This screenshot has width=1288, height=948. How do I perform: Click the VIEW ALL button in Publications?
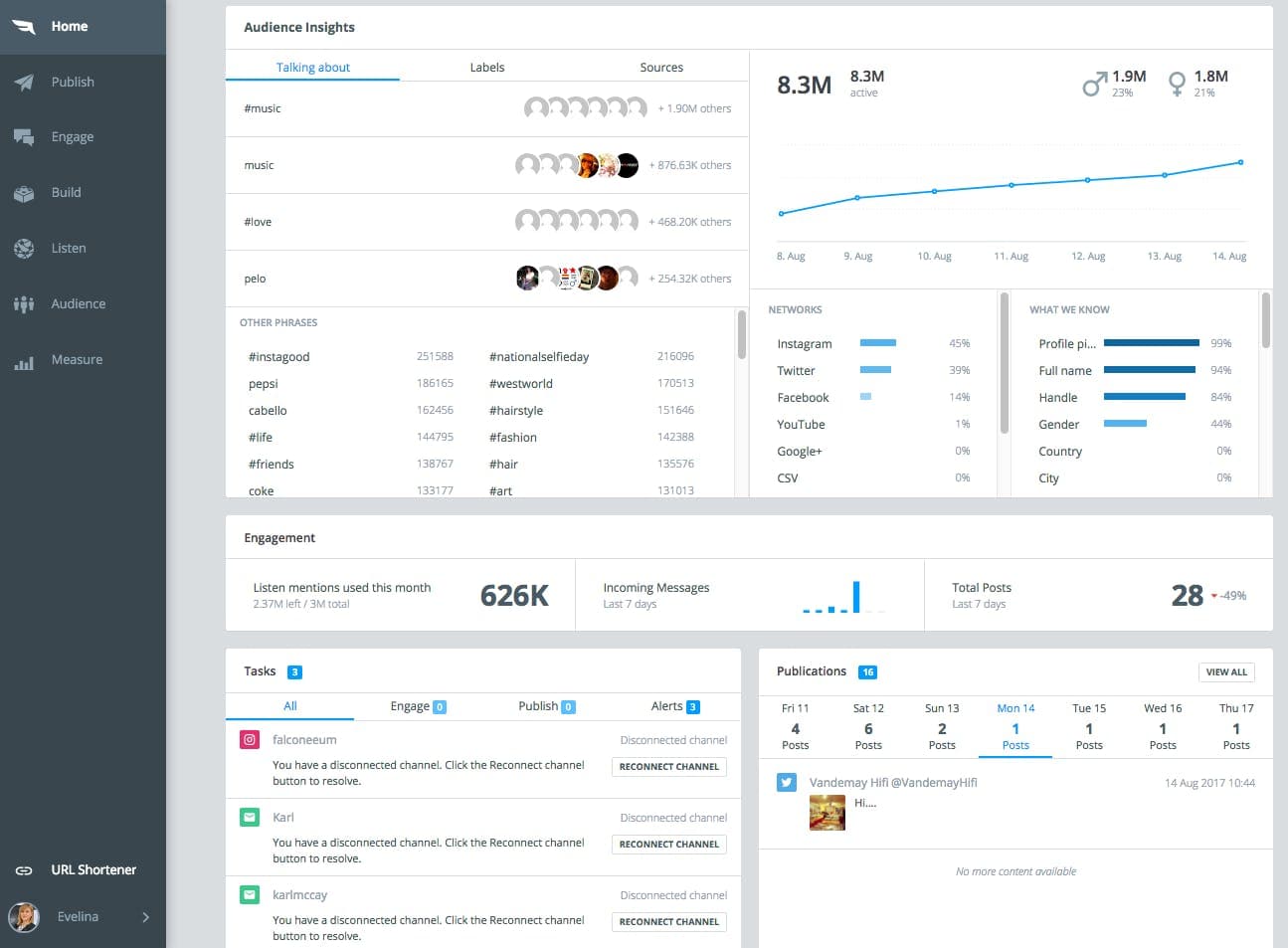(x=1226, y=671)
